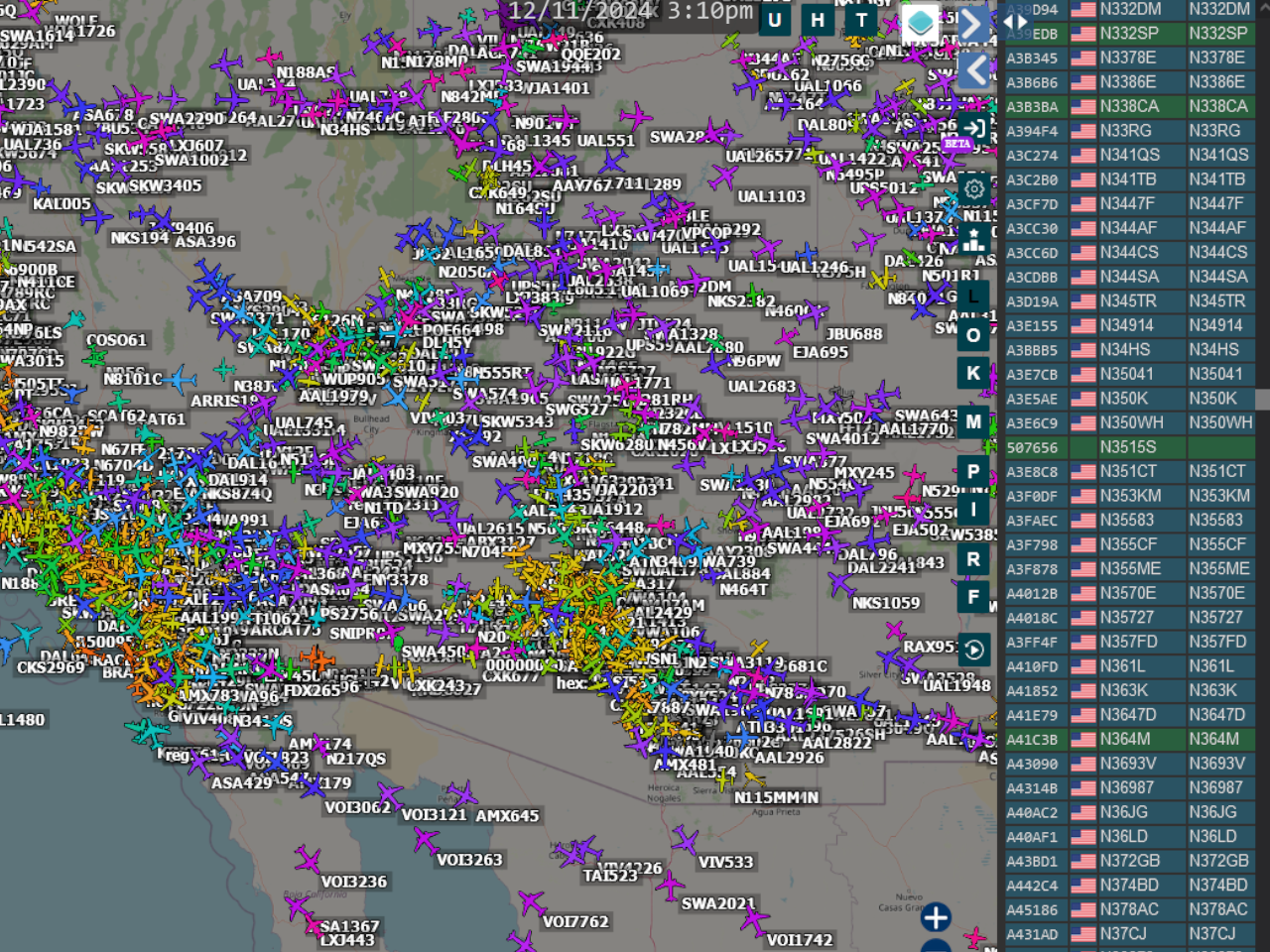The width and height of the screenshot is (1270, 952).
Task: Click the US flag in N350WH row
Action: (x=1082, y=423)
